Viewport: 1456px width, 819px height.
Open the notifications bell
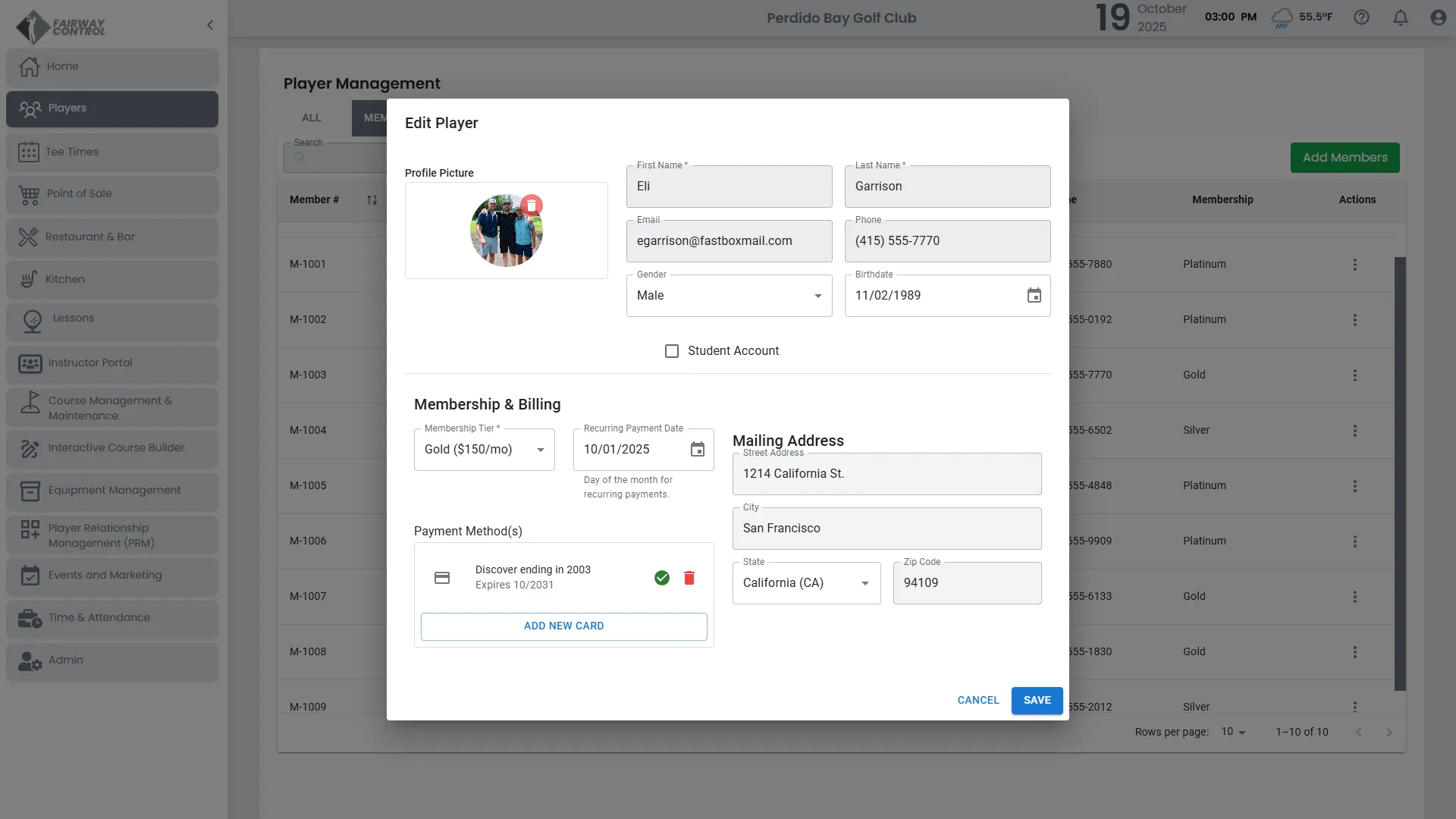[1400, 17]
